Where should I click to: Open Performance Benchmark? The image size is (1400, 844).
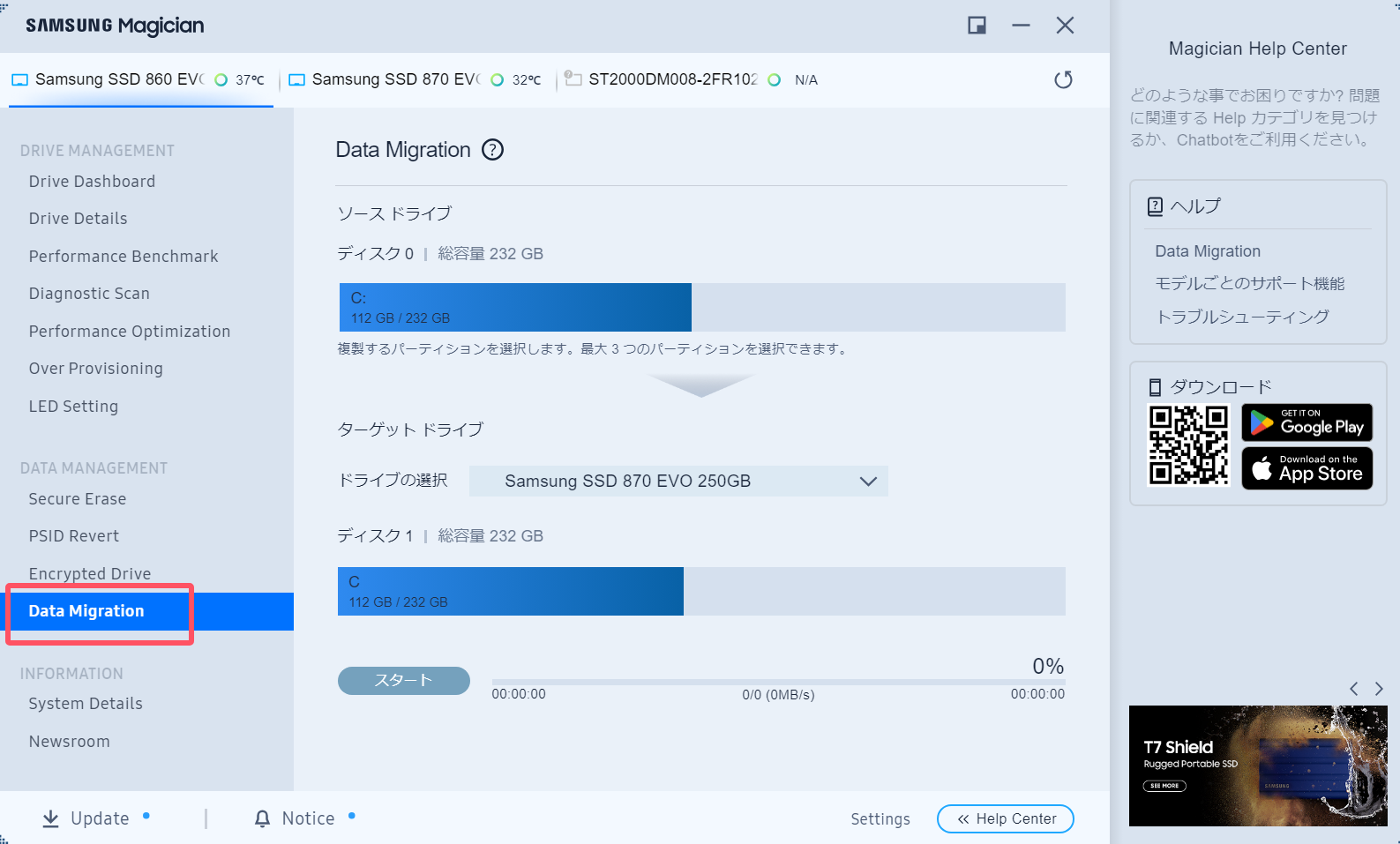[x=124, y=257]
